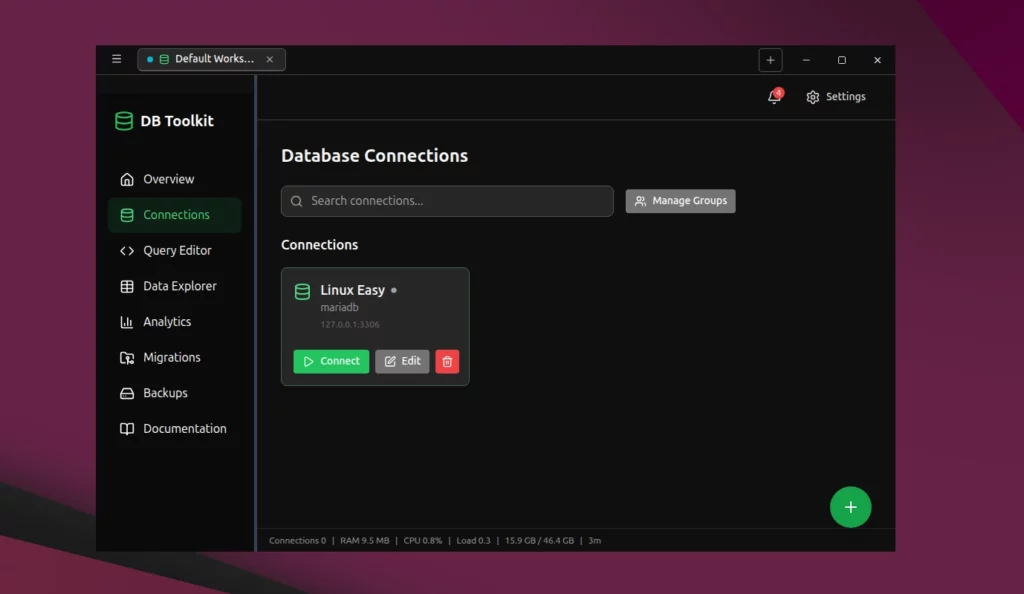Delete the Linux Easy connection via trash icon
This screenshot has height=594, width=1024.
pyautogui.click(x=446, y=361)
